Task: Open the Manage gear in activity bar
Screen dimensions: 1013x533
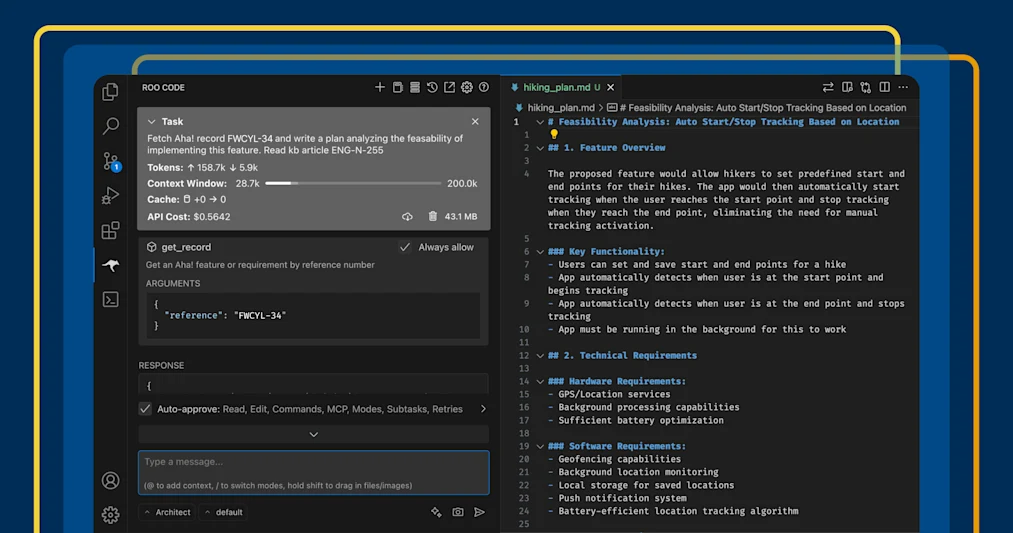Action: pyautogui.click(x=110, y=515)
